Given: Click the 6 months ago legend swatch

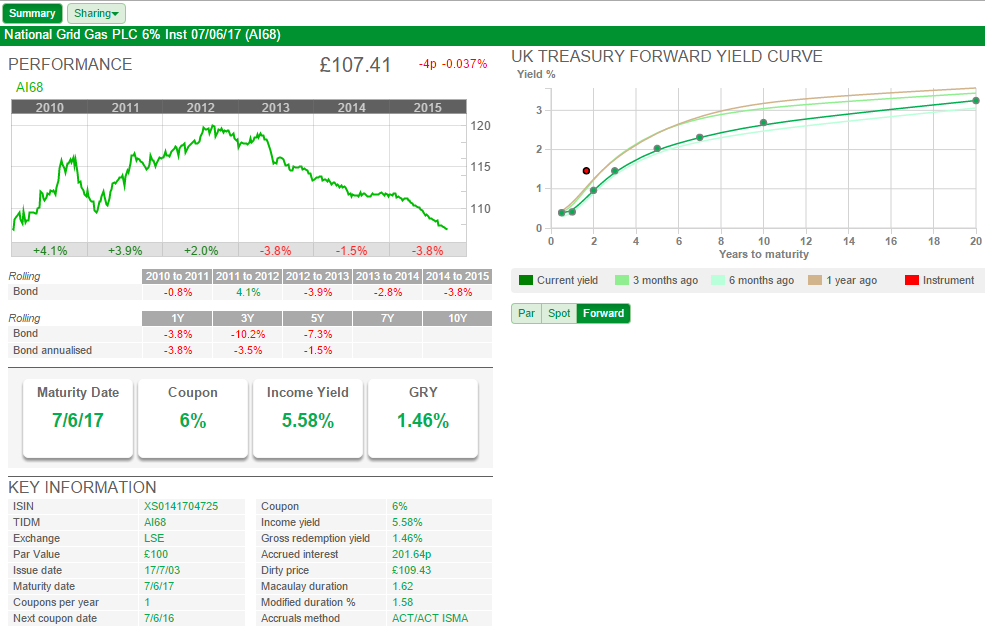Looking at the screenshot, I should point(718,280).
